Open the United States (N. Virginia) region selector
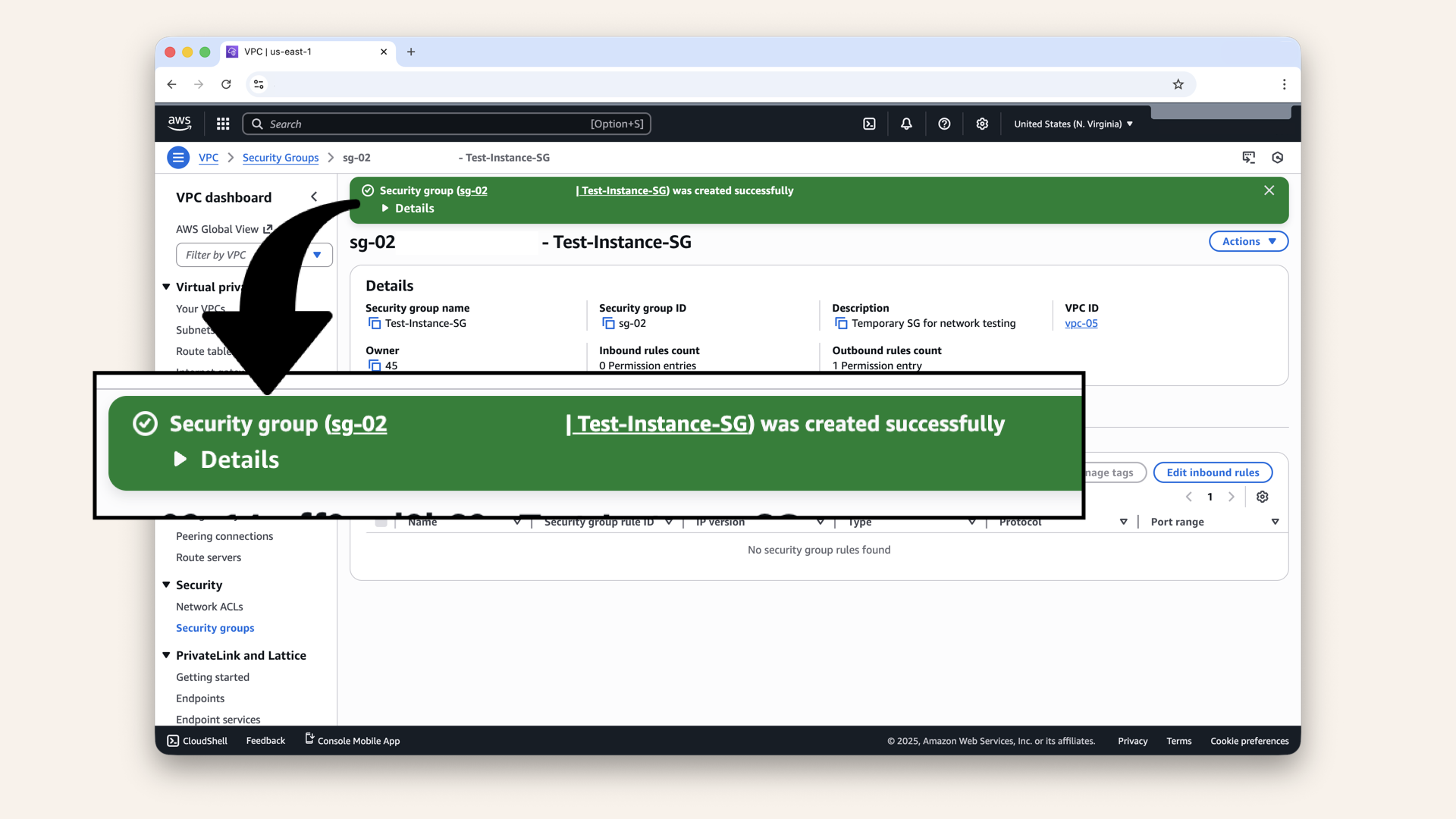 click(x=1072, y=123)
